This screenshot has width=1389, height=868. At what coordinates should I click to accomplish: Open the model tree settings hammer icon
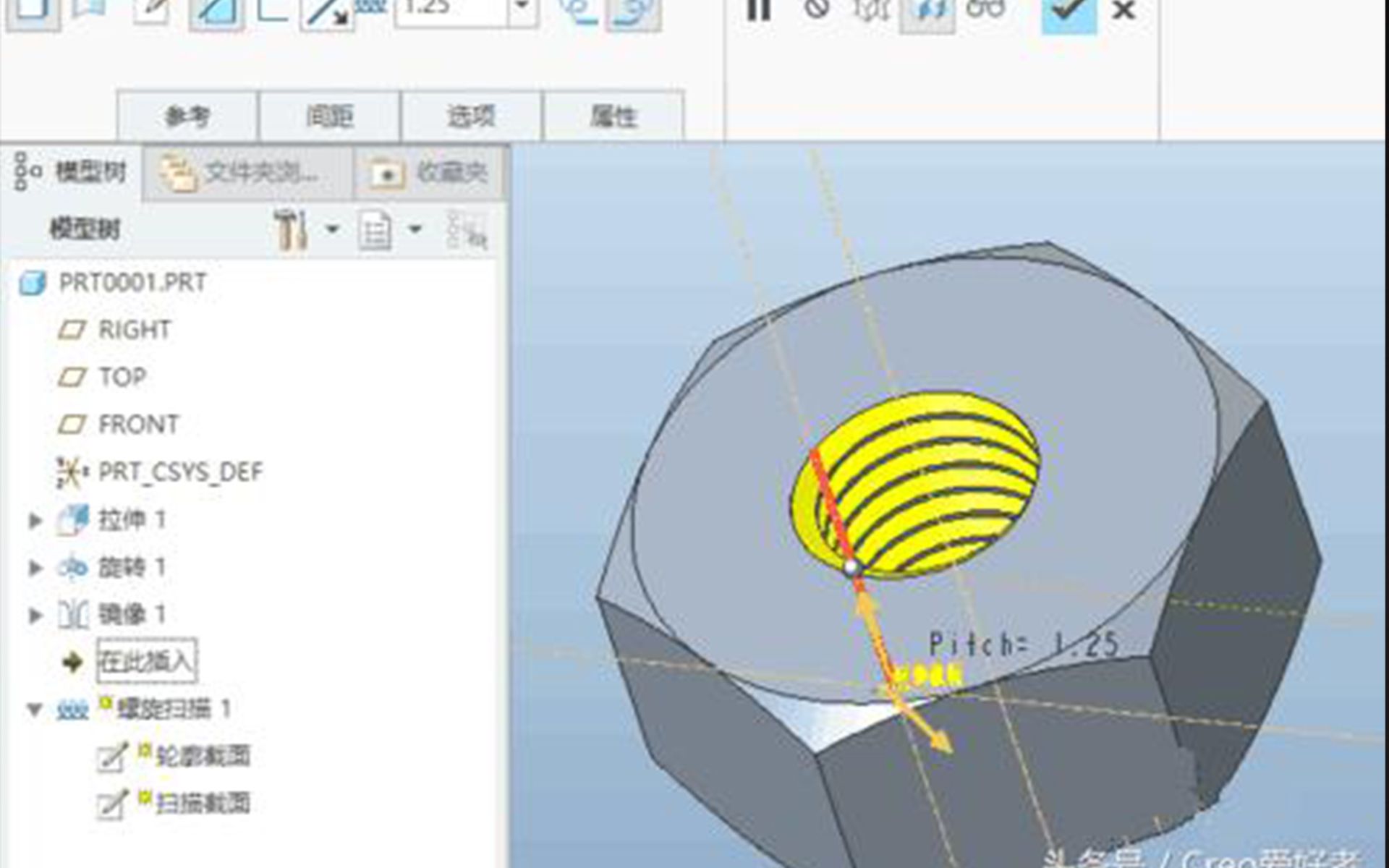292,230
